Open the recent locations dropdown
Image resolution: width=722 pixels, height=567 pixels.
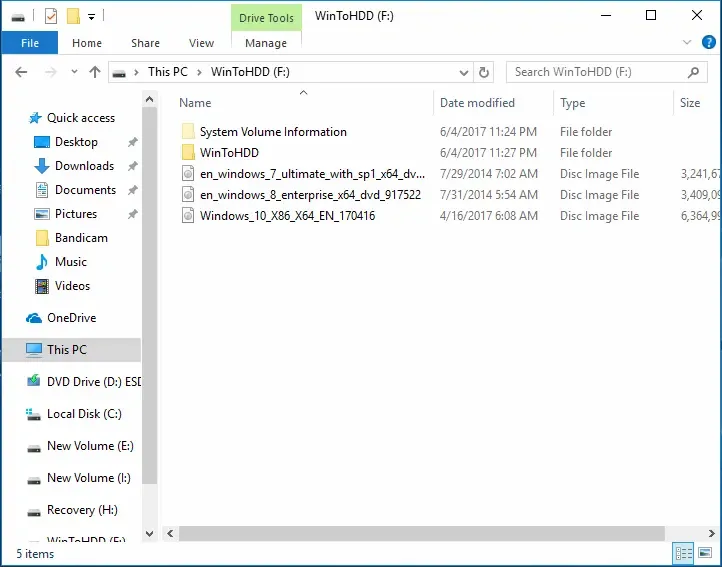pos(74,72)
